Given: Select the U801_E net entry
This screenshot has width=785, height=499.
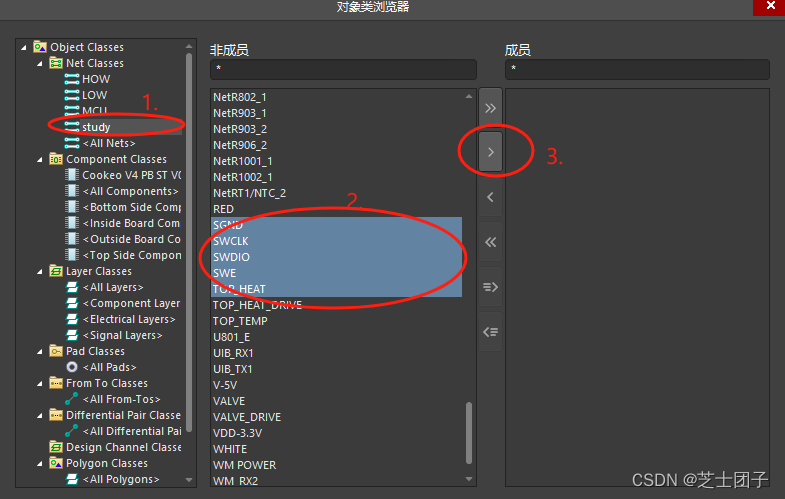Looking at the screenshot, I should [232, 337].
